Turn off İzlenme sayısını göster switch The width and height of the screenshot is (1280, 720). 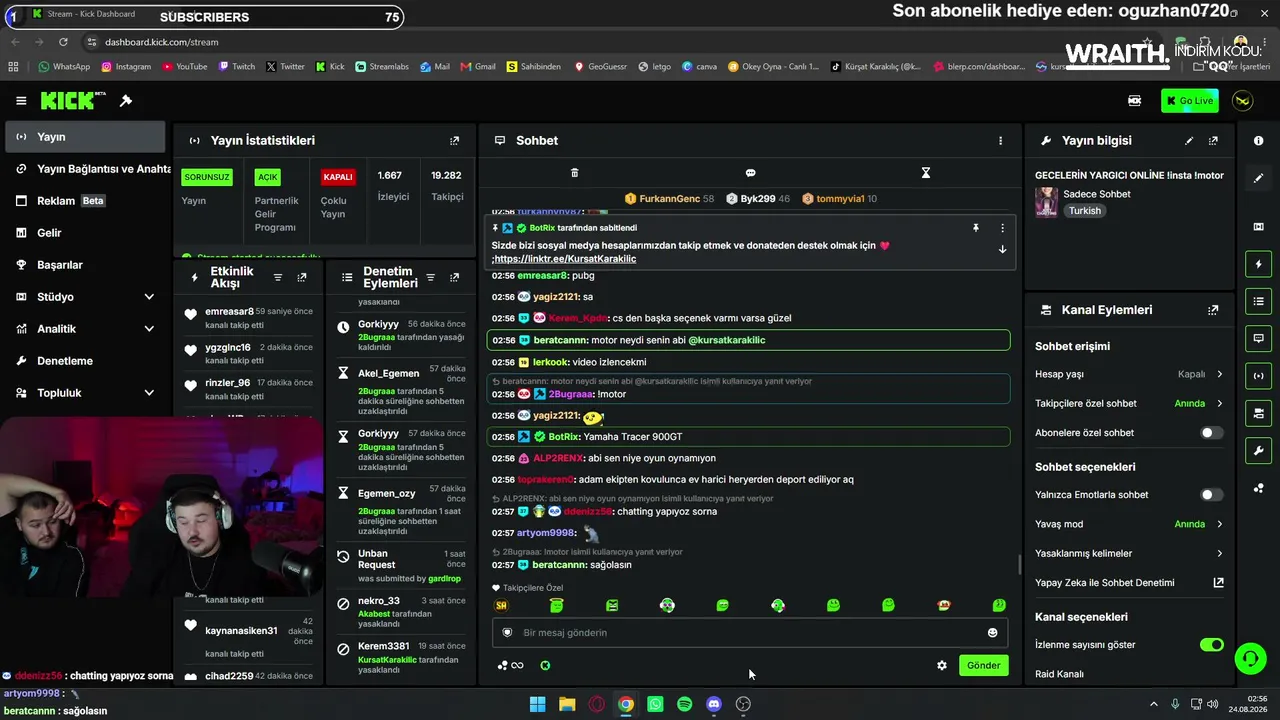1211,645
